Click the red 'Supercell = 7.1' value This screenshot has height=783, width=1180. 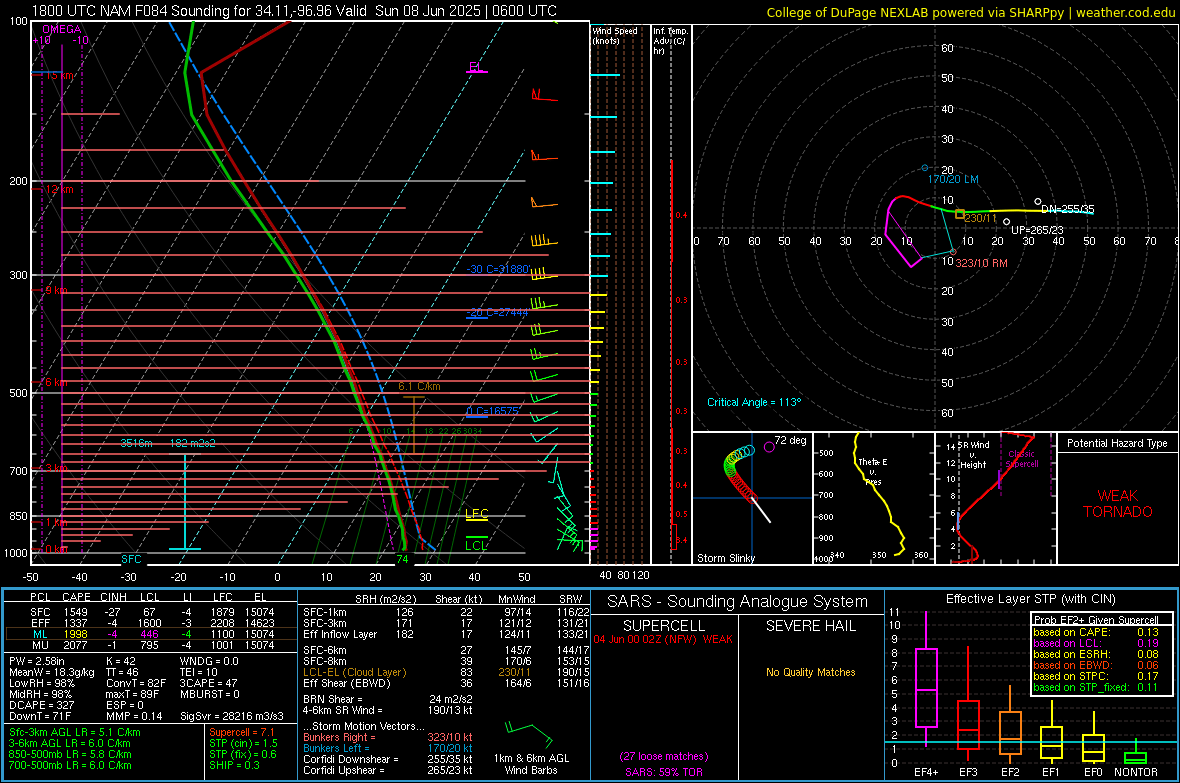point(242,732)
